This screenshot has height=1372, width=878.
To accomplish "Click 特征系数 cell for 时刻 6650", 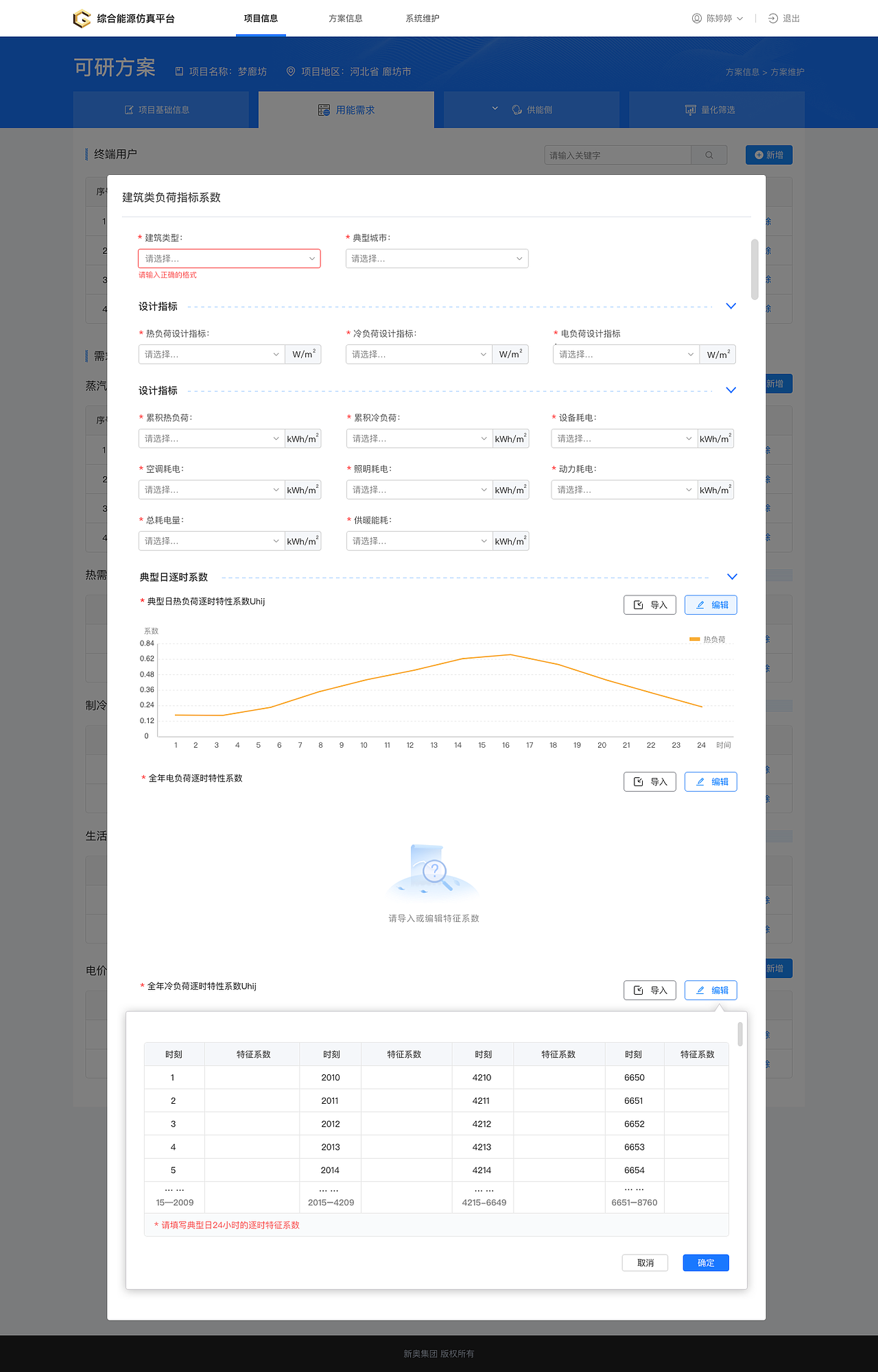I will (x=696, y=1078).
